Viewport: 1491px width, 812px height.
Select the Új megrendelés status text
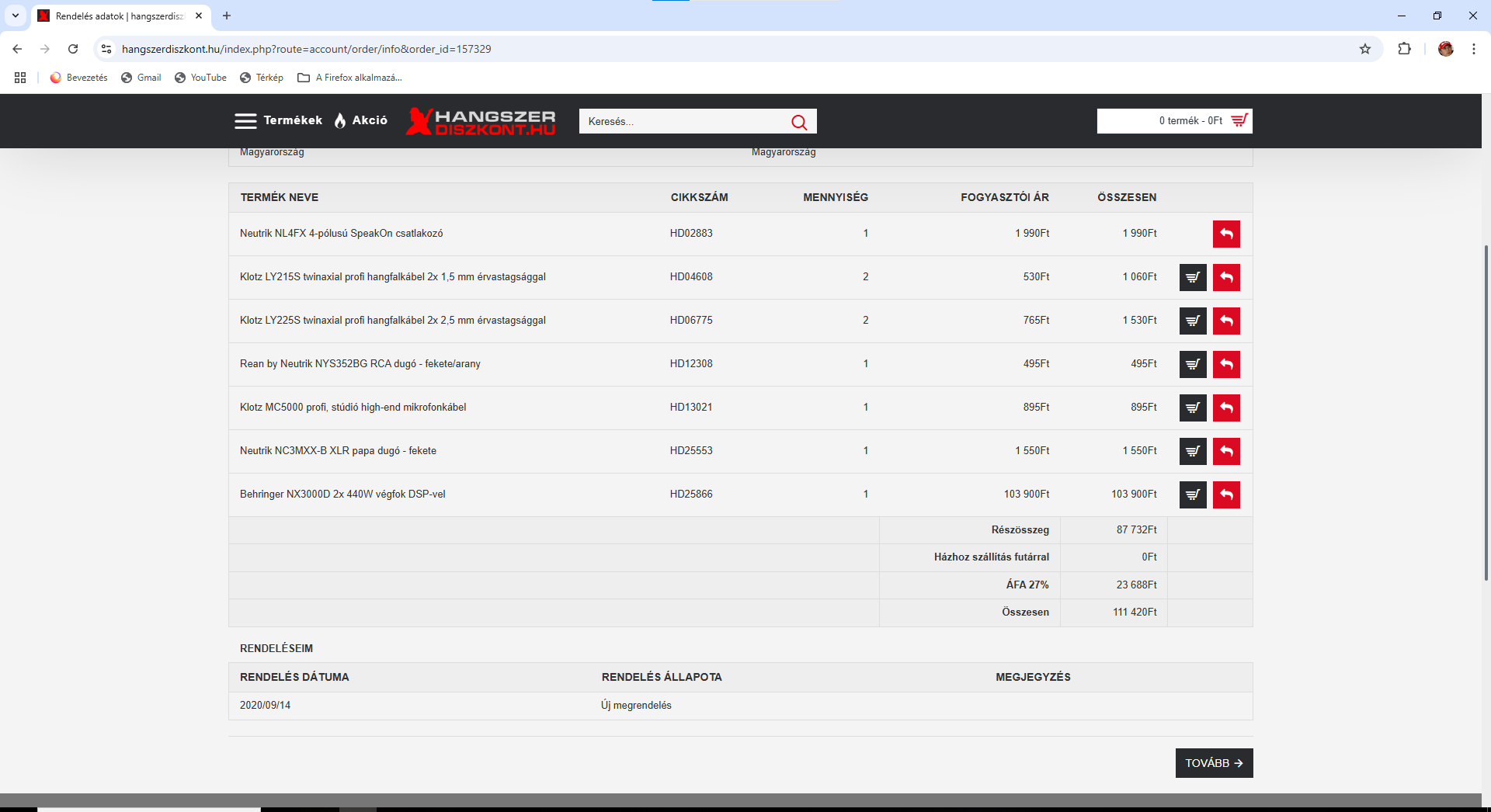(x=636, y=706)
